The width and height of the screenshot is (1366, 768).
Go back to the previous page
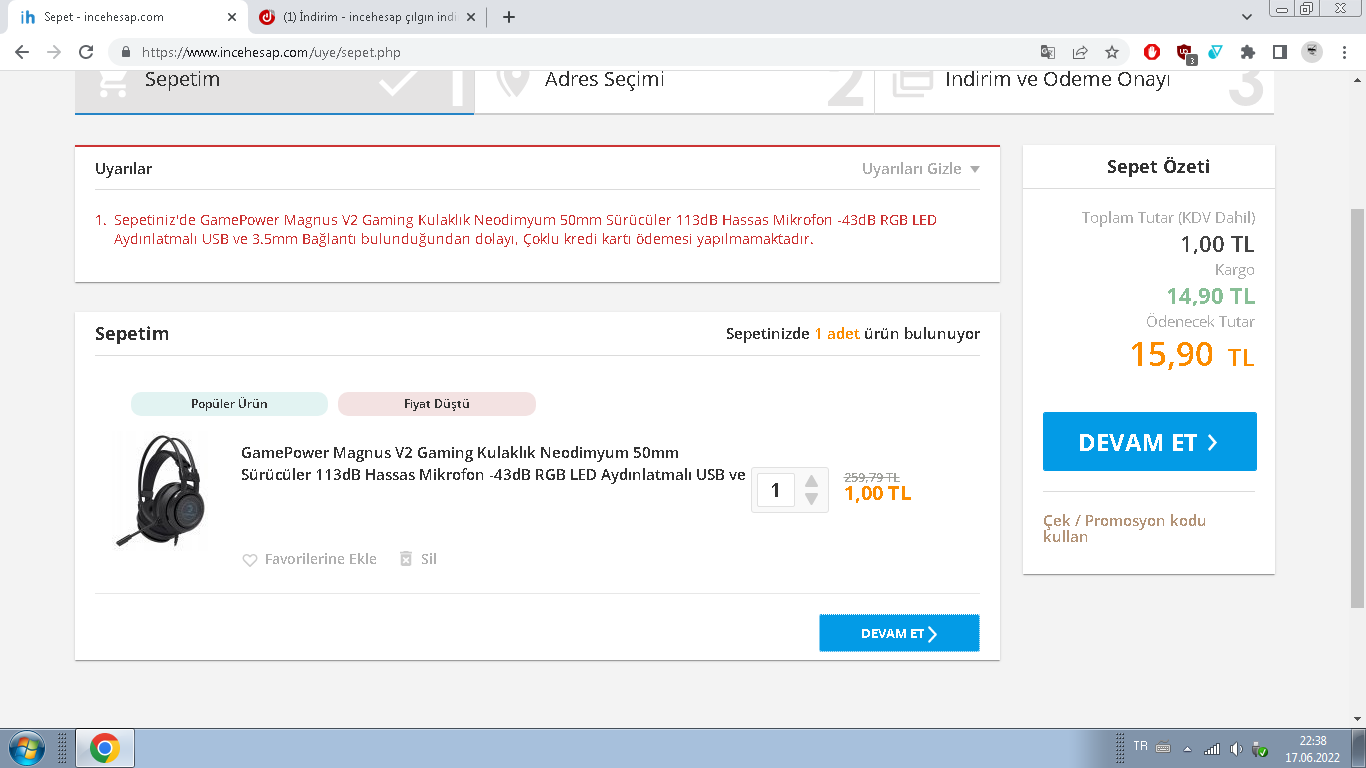pyautogui.click(x=22, y=52)
